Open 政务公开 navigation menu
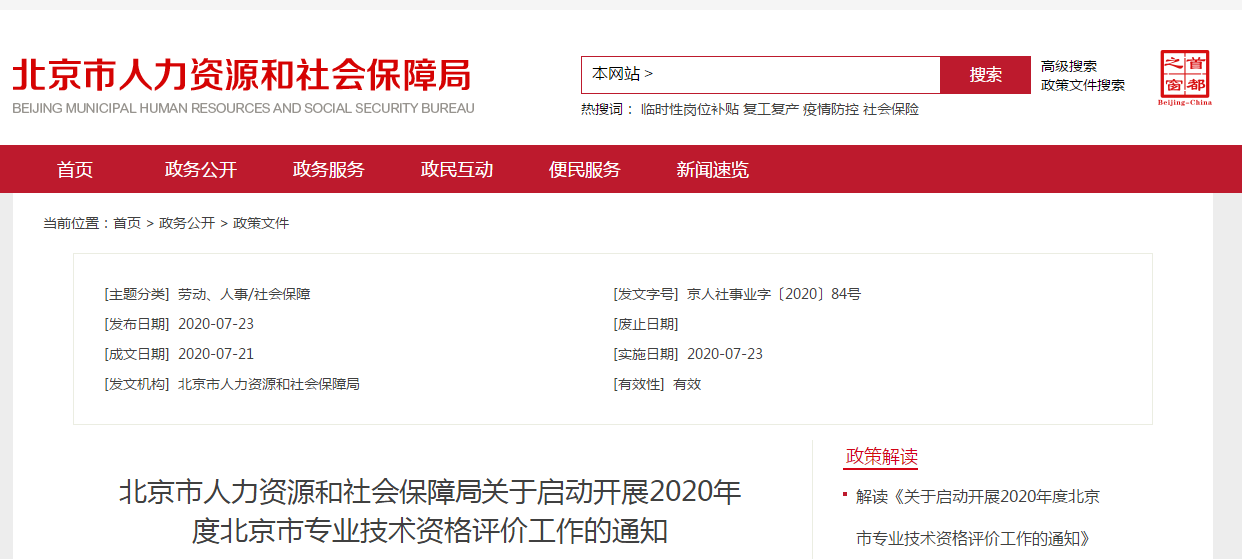This screenshot has width=1242, height=559. [201, 170]
